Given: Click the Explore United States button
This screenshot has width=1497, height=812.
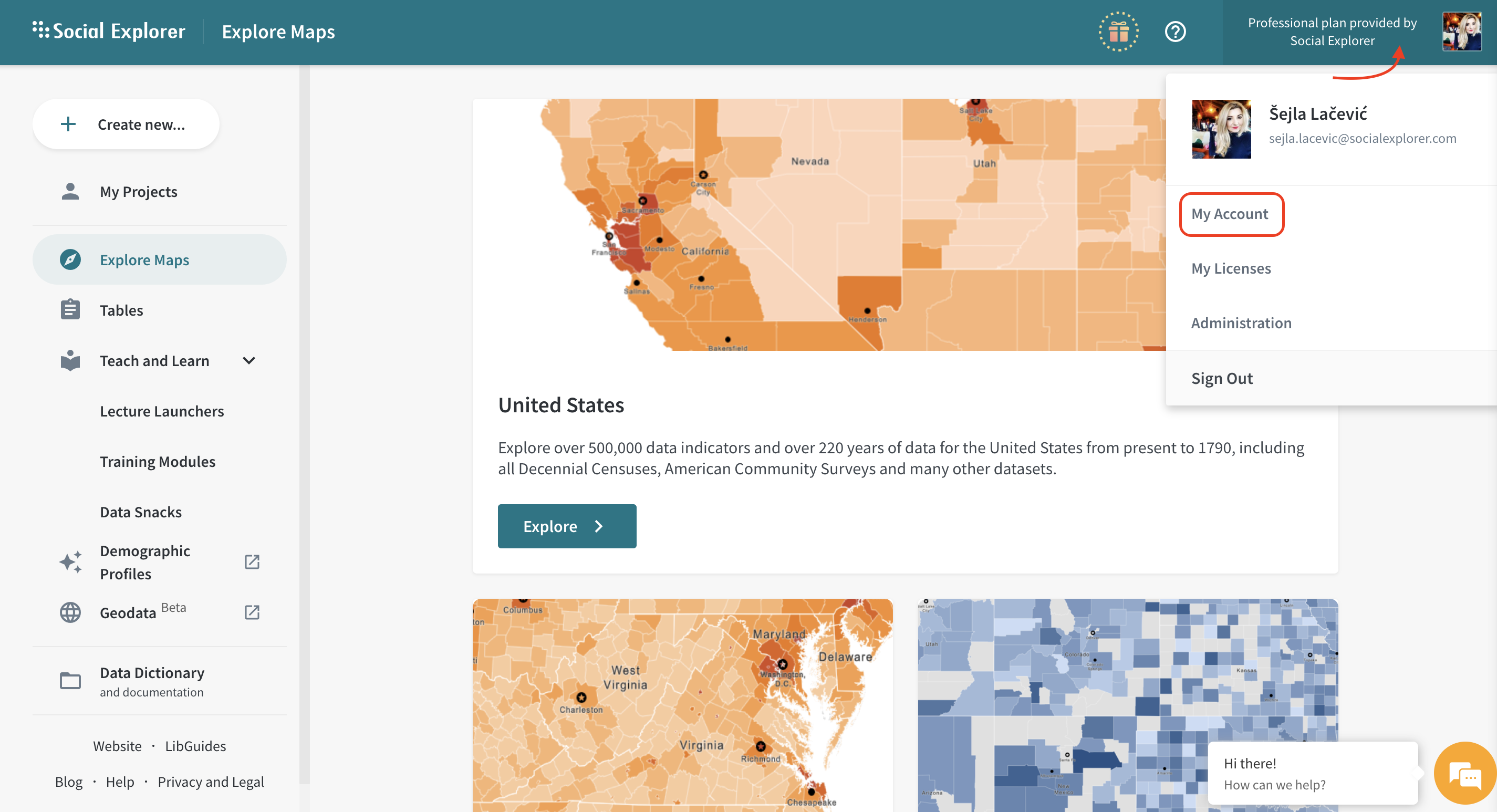Looking at the screenshot, I should pos(567,525).
